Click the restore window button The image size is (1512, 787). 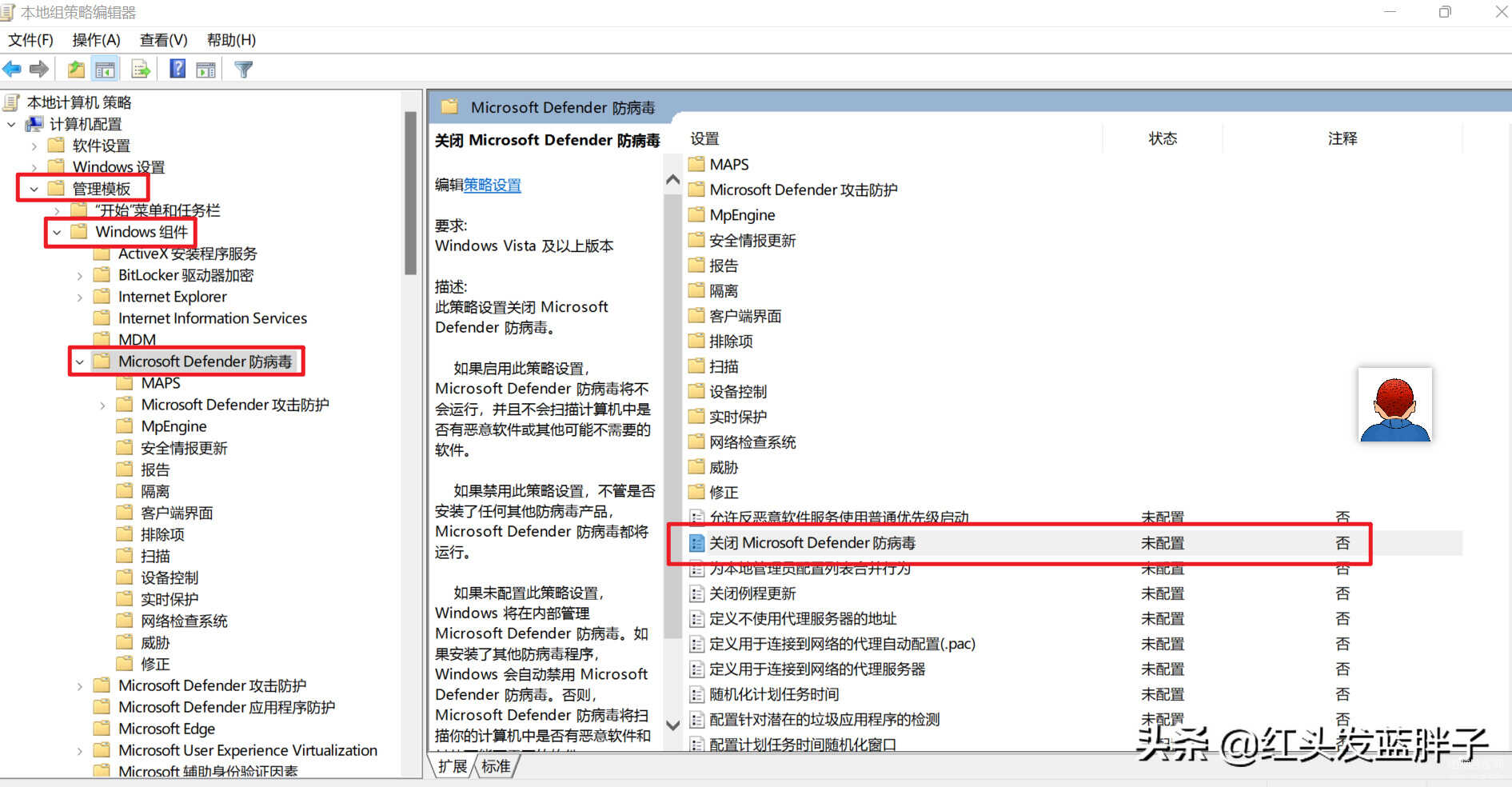click(x=1445, y=12)
